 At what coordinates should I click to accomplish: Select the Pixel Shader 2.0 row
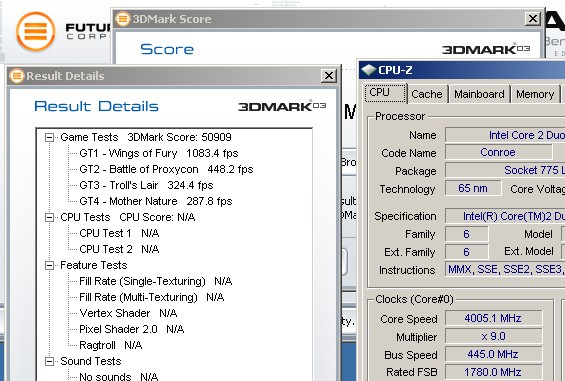[x=132, y=329]
